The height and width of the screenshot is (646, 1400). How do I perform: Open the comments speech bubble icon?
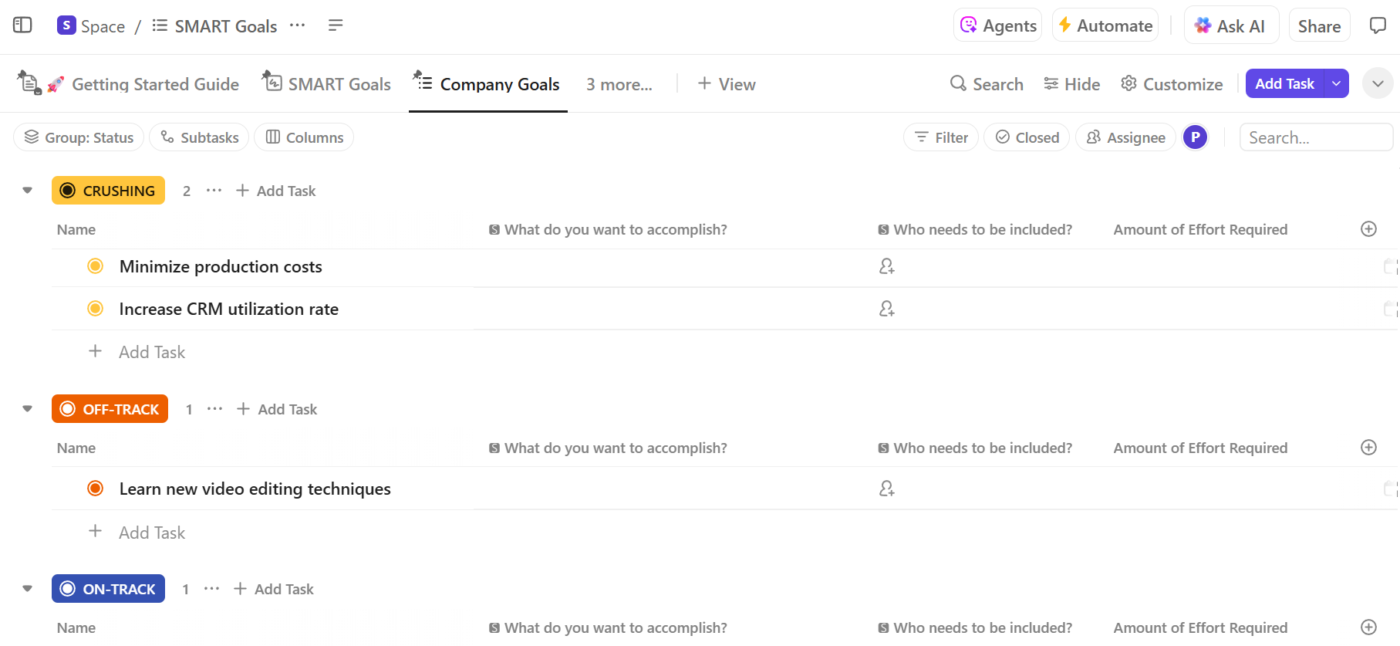1378,26
